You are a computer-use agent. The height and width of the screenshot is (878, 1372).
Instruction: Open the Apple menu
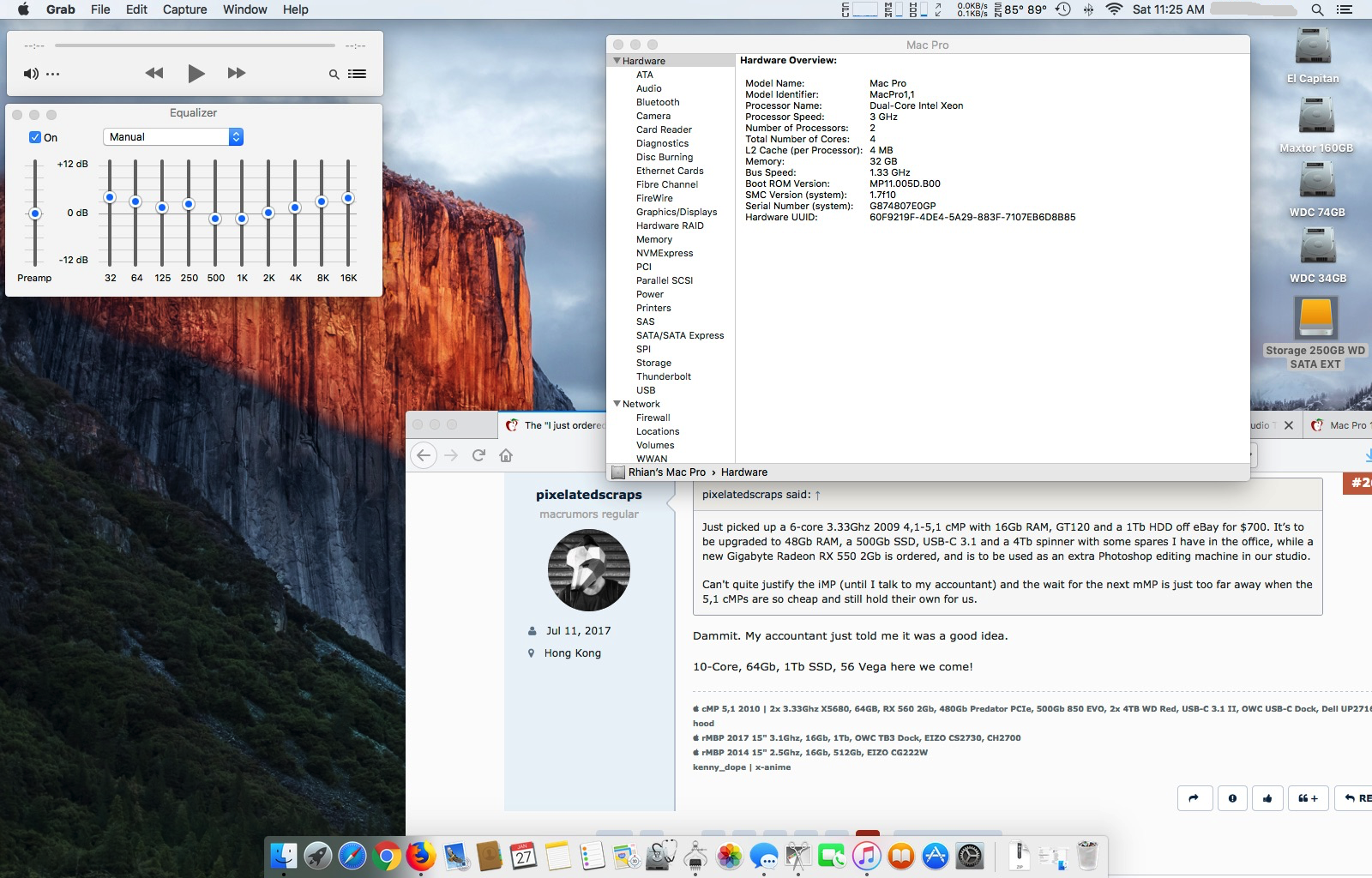(x=23, y=9)
